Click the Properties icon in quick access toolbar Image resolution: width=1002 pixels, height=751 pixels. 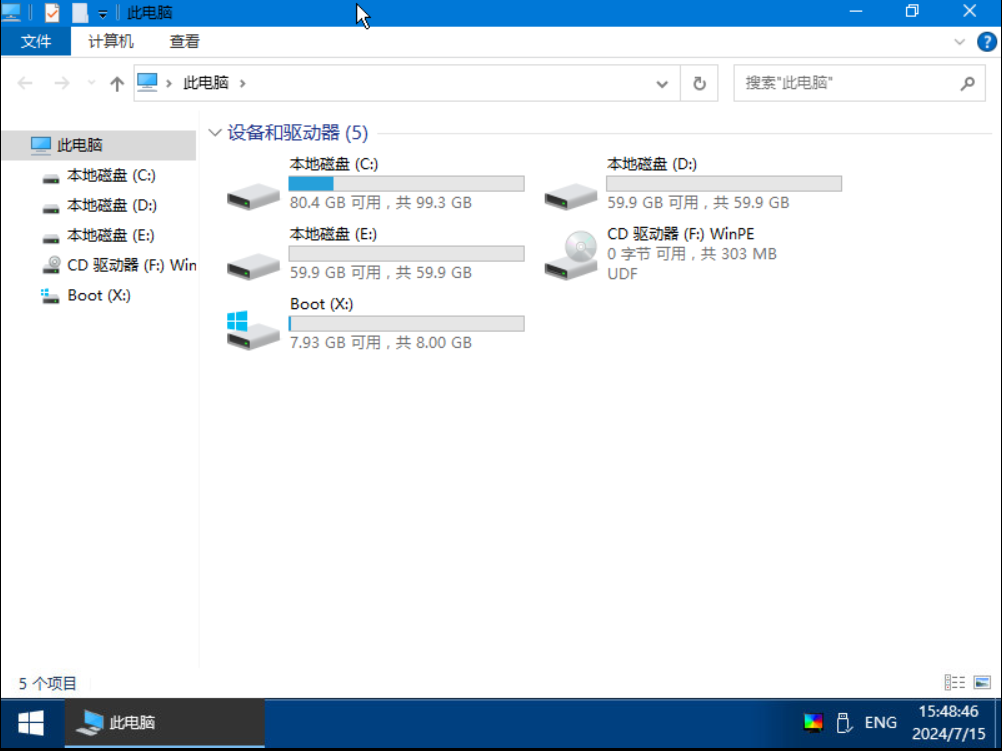[x=52, y=13]
